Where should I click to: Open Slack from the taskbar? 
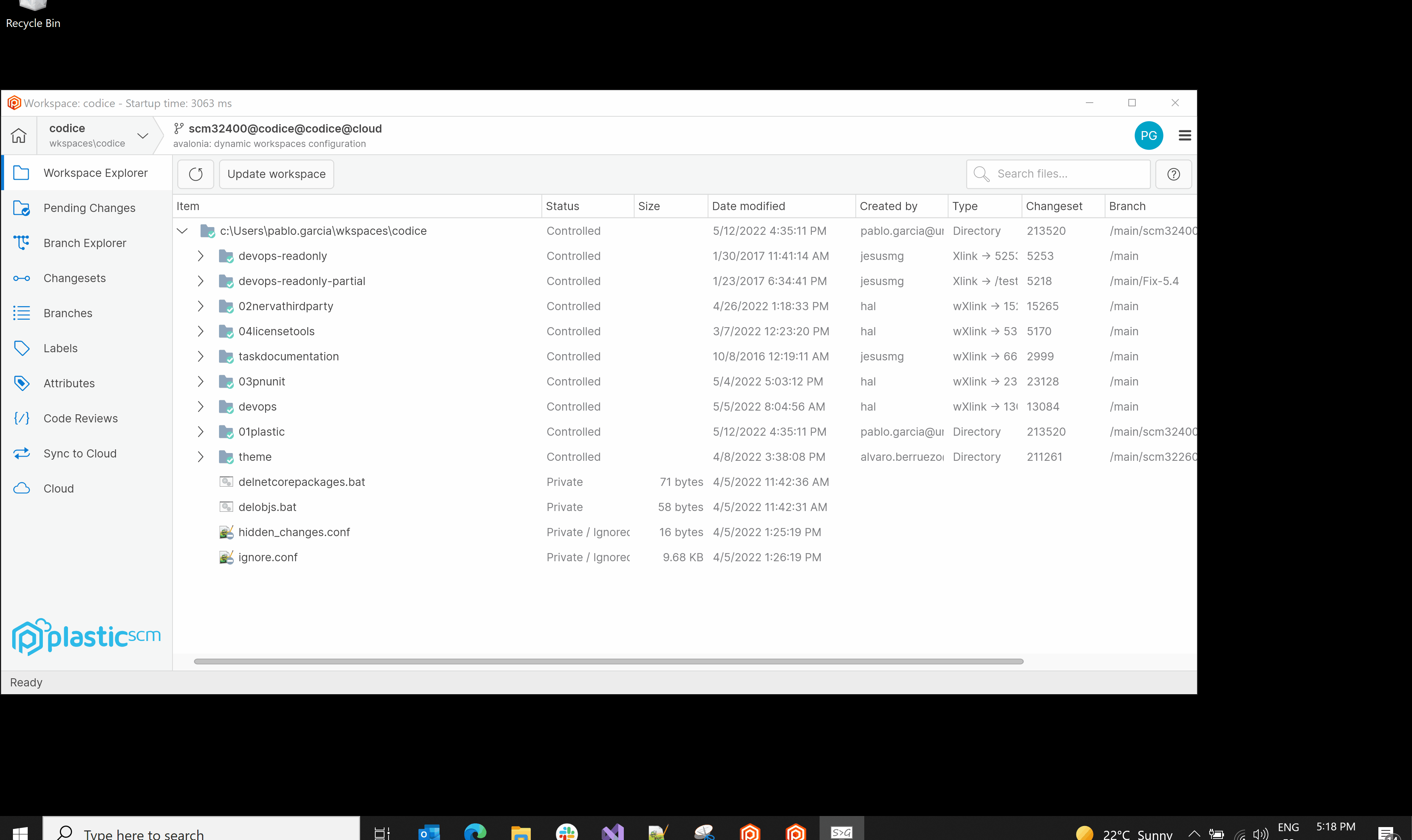[x=567, y=832]
